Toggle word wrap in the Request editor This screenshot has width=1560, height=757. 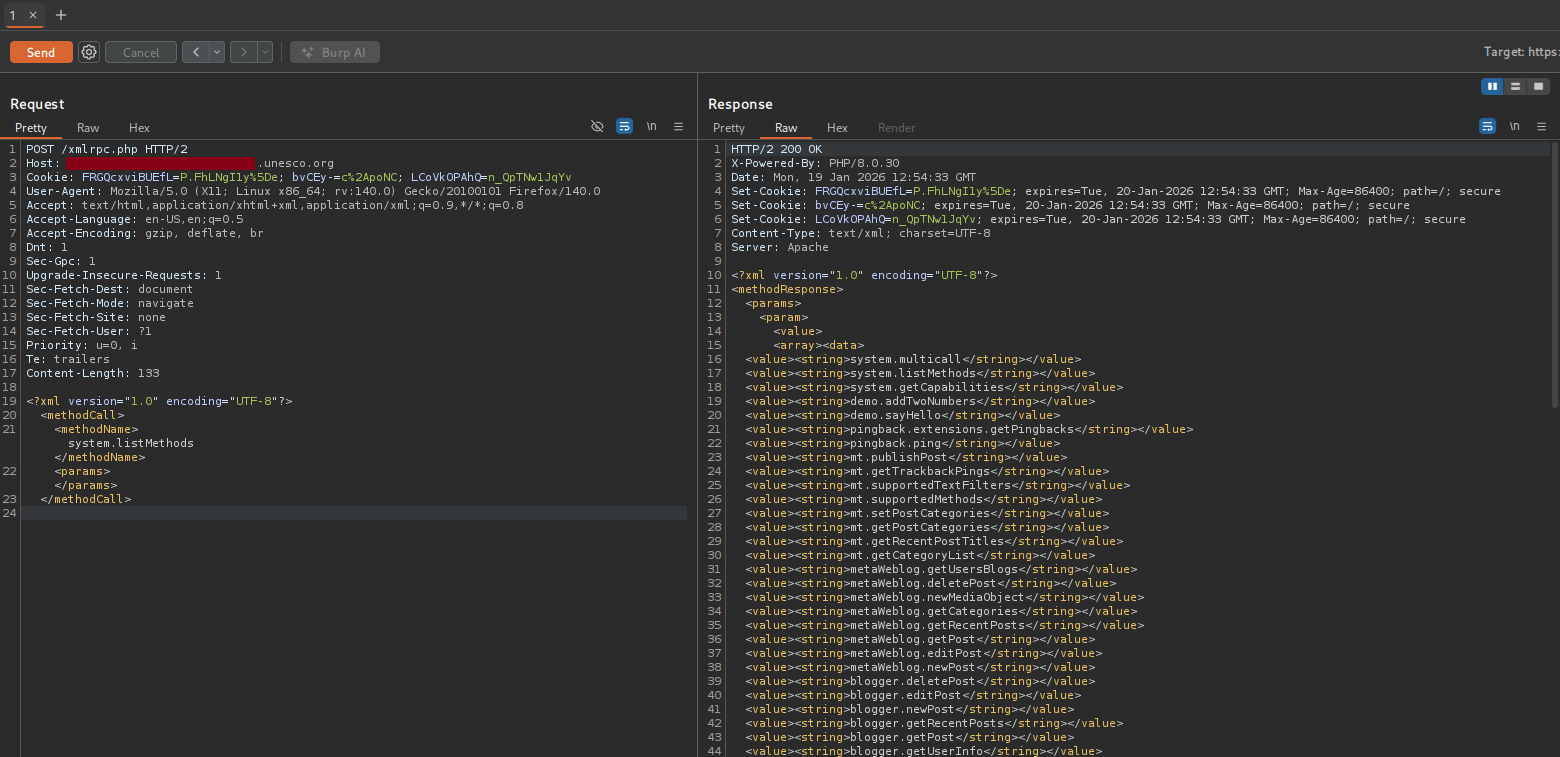point(624,126)
